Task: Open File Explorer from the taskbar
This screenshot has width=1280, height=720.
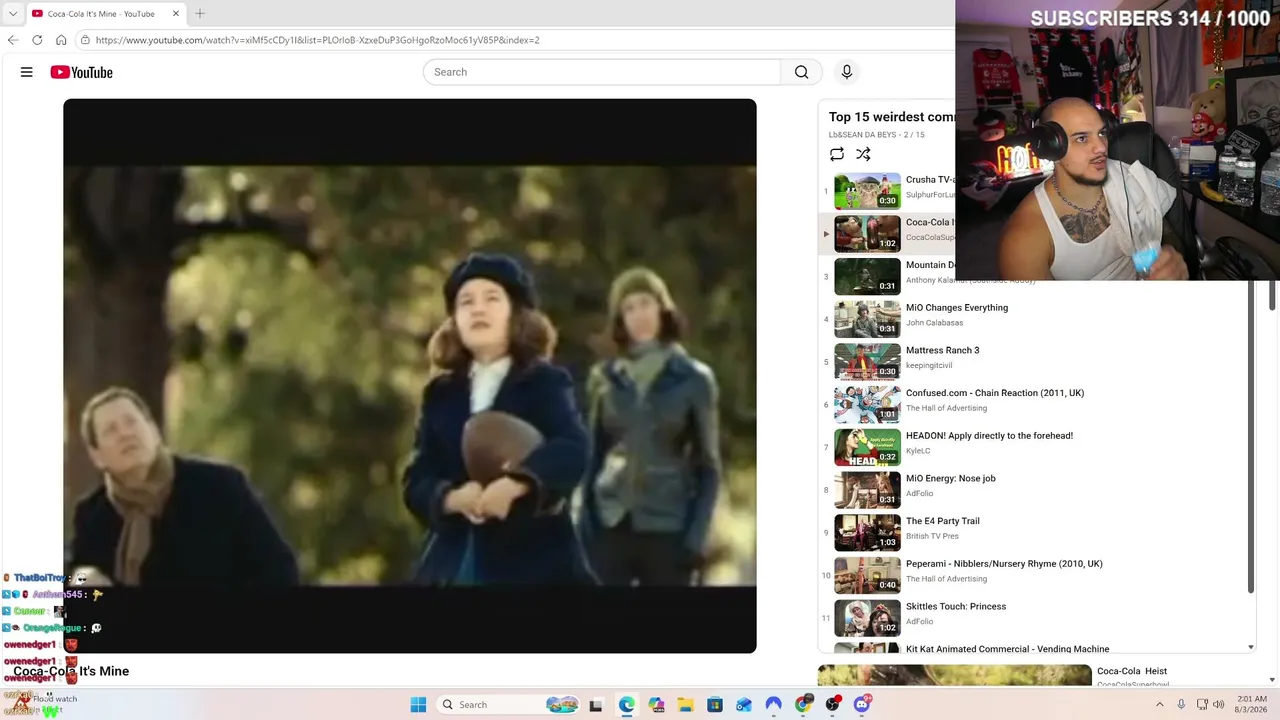Action: click(x=685, y=705)
